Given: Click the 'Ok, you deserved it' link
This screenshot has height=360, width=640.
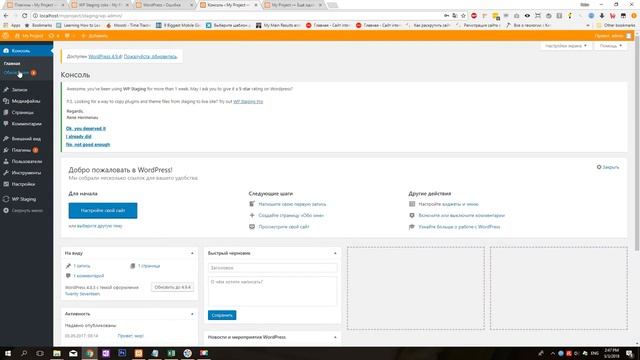Looking at the screenshot, I should point(86,128).
